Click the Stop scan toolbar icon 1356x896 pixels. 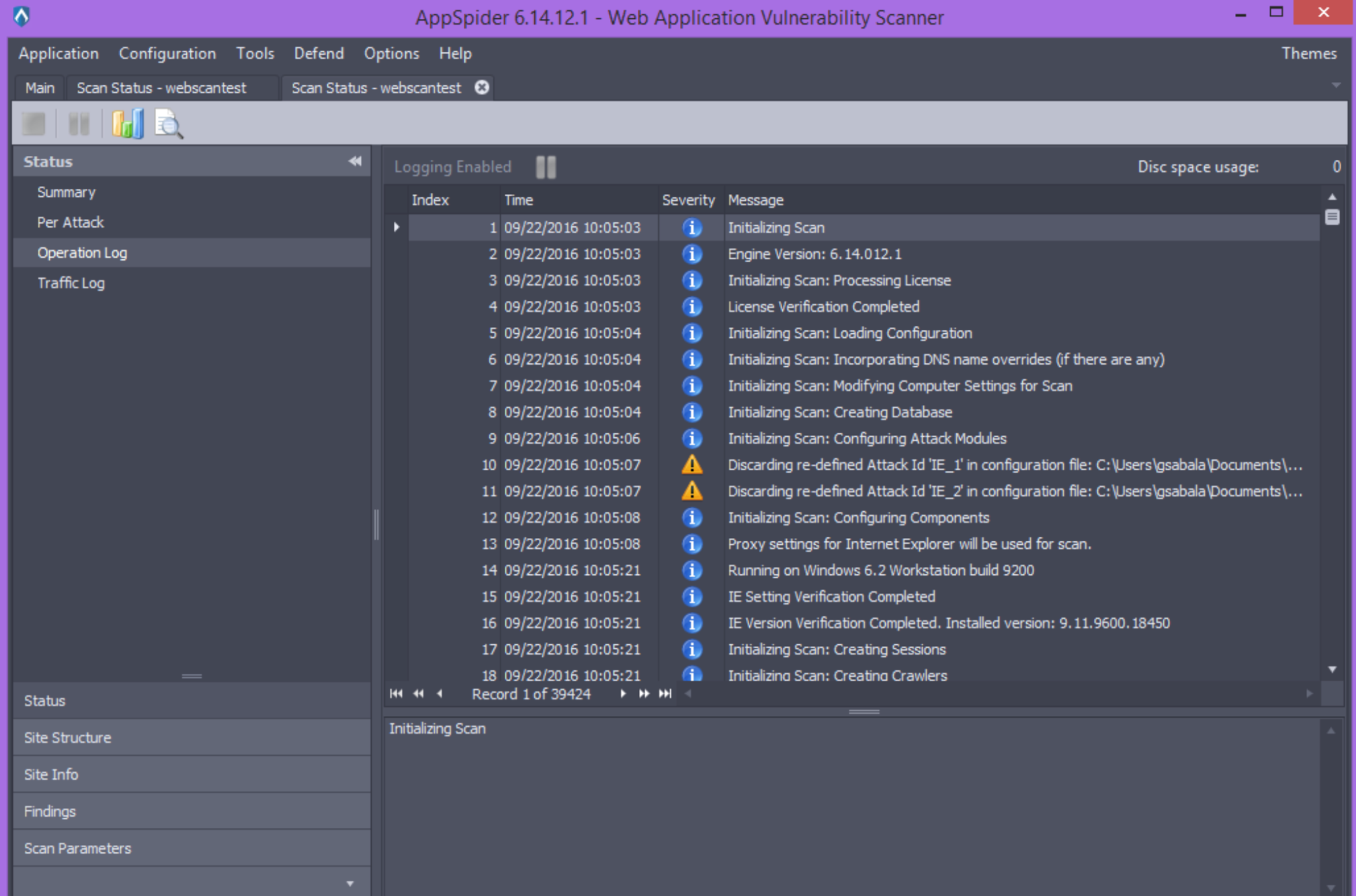(x=34, y=124)
